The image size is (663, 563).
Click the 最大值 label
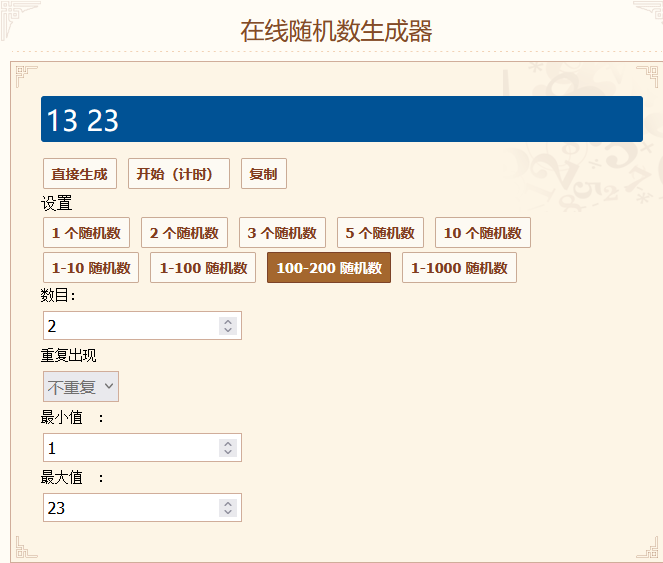point(62,478)
